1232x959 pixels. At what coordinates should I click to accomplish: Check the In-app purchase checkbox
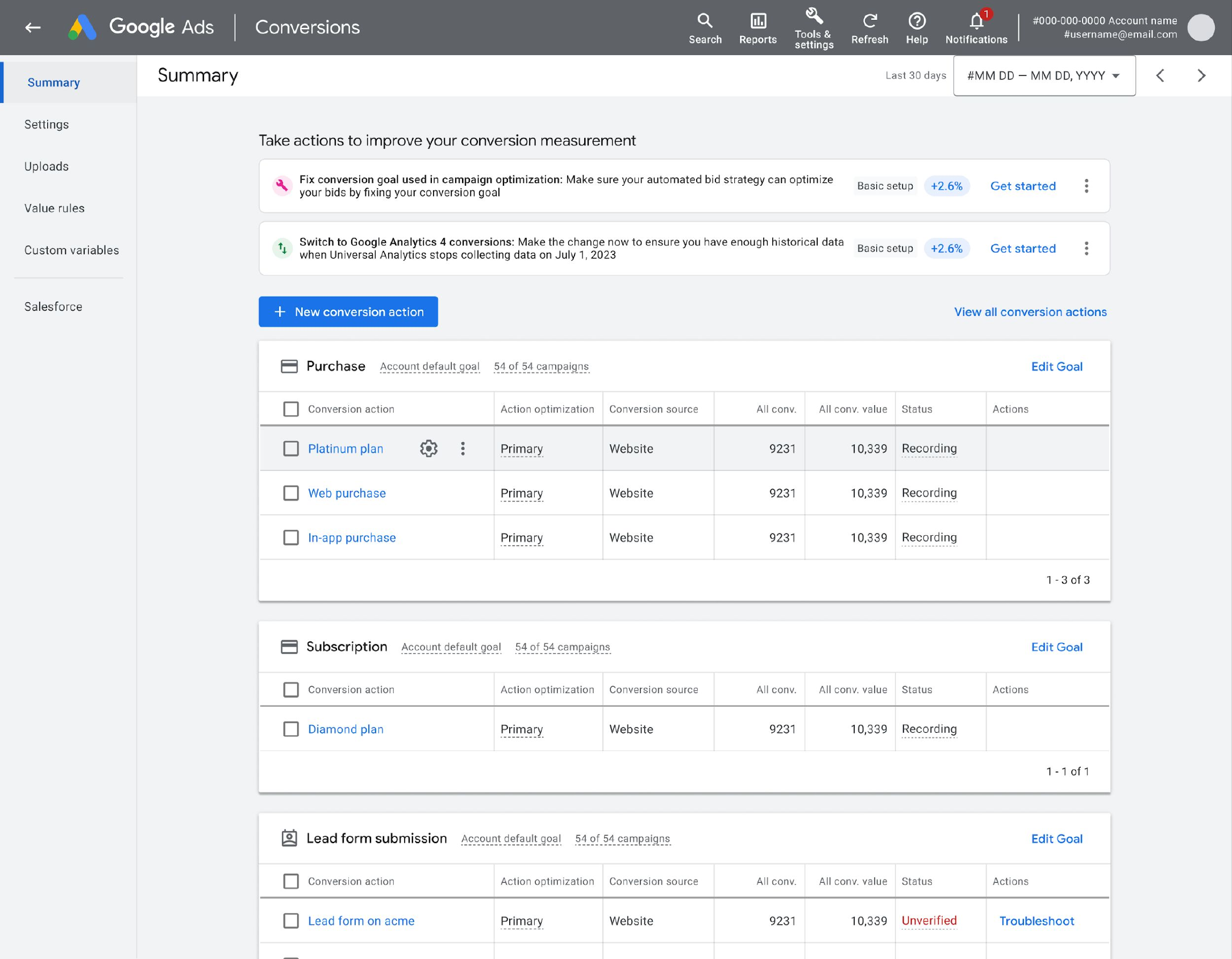tap(291, 537)
